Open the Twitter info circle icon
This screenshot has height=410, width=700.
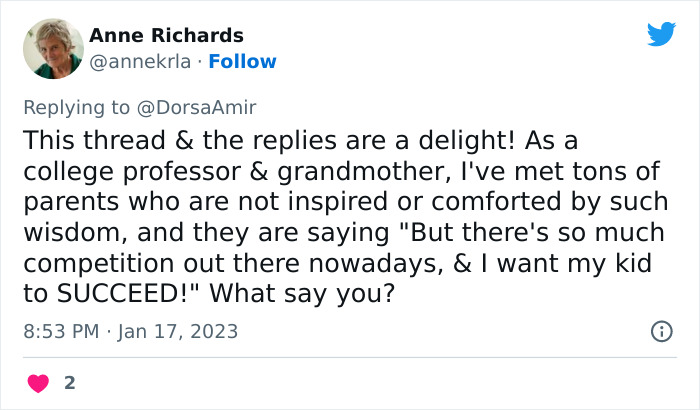661,331
